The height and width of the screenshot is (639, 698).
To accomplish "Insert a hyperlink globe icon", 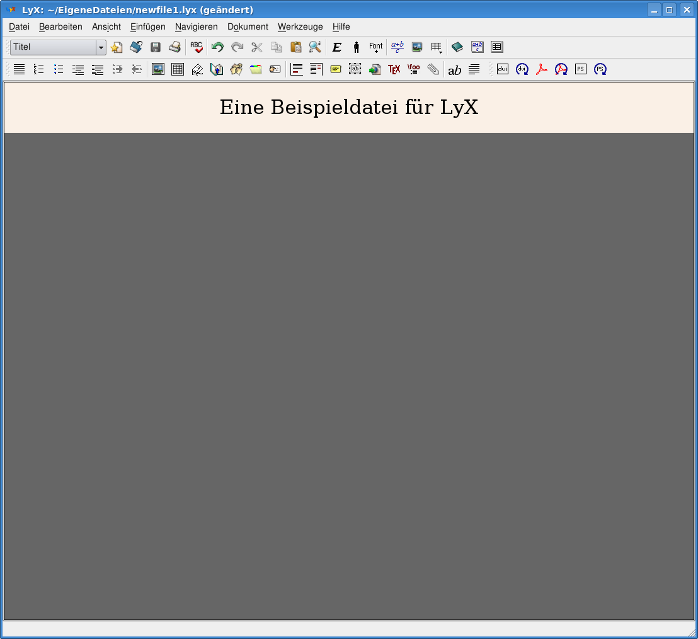I will tap(374, 69).
